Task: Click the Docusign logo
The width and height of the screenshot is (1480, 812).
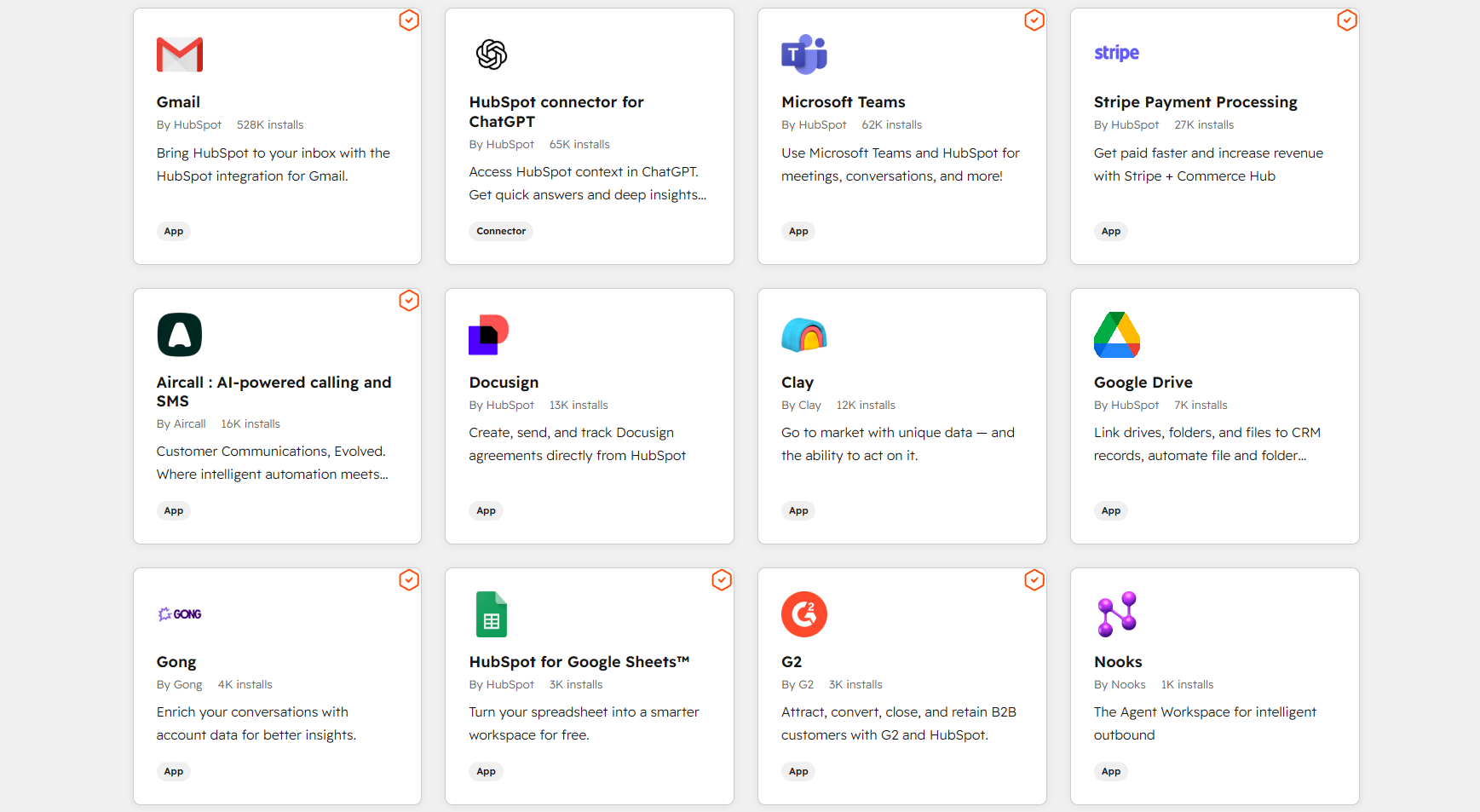Action: point(489,335)
